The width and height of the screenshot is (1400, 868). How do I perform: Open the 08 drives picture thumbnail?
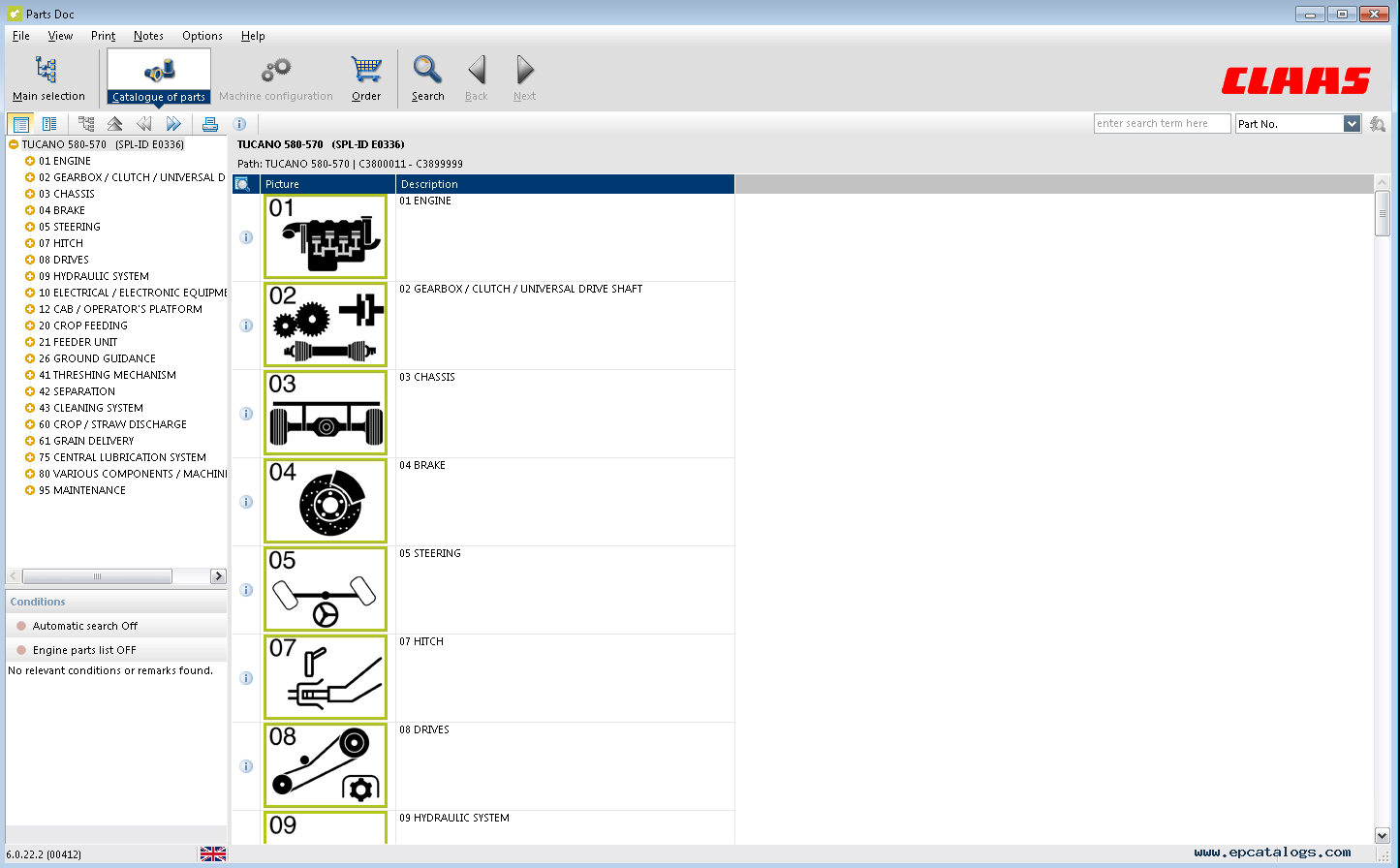tap(326, 766)
